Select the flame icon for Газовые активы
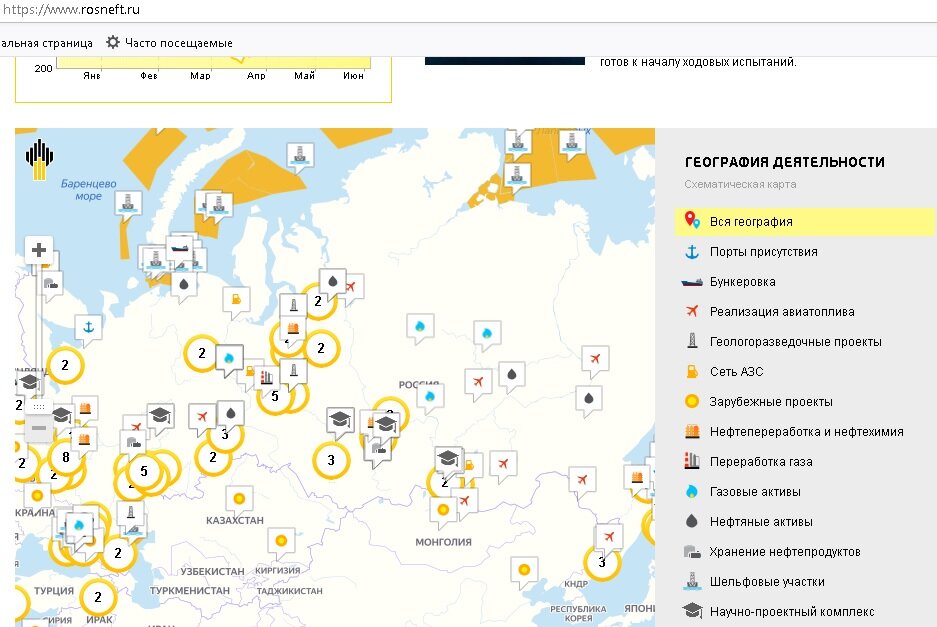Viewport: 937px width, 627px height. [691, 491]
